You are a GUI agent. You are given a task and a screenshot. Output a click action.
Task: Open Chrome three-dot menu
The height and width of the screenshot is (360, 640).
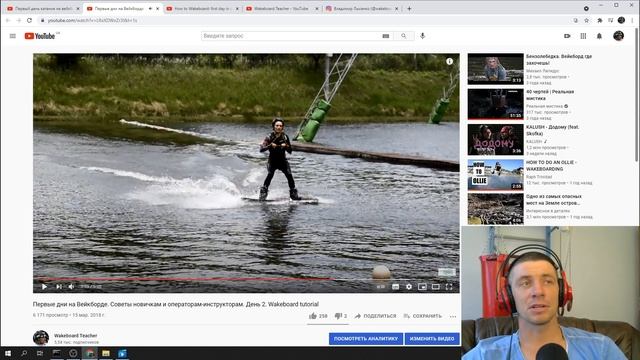tap(633, 20)
